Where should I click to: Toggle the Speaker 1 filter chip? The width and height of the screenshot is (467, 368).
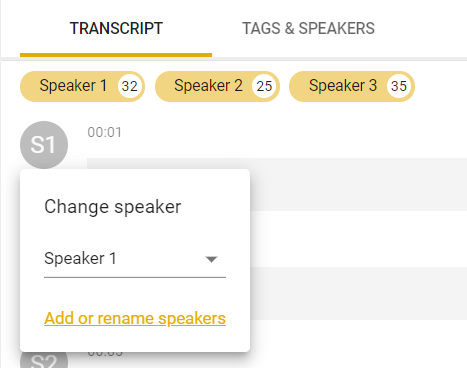pos(82,86)
